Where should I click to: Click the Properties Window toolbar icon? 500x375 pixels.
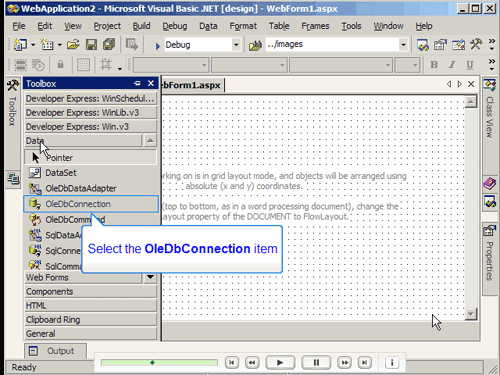coord(440,45)
